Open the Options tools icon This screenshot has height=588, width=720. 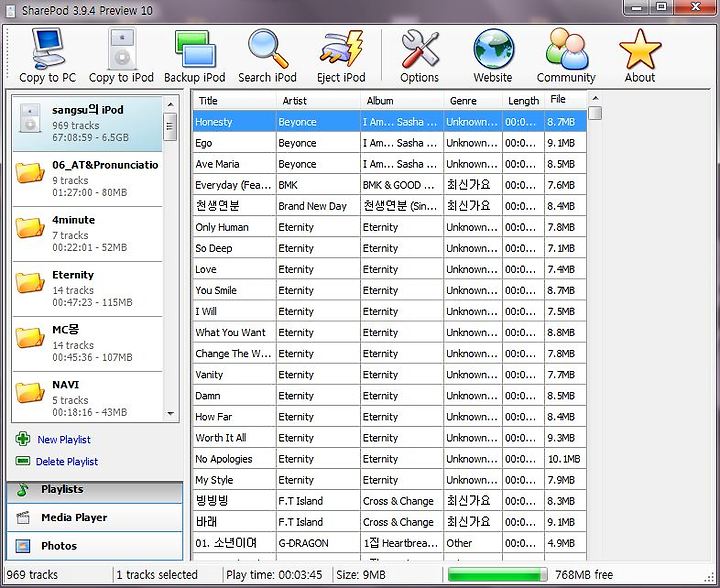click(420, 49)
